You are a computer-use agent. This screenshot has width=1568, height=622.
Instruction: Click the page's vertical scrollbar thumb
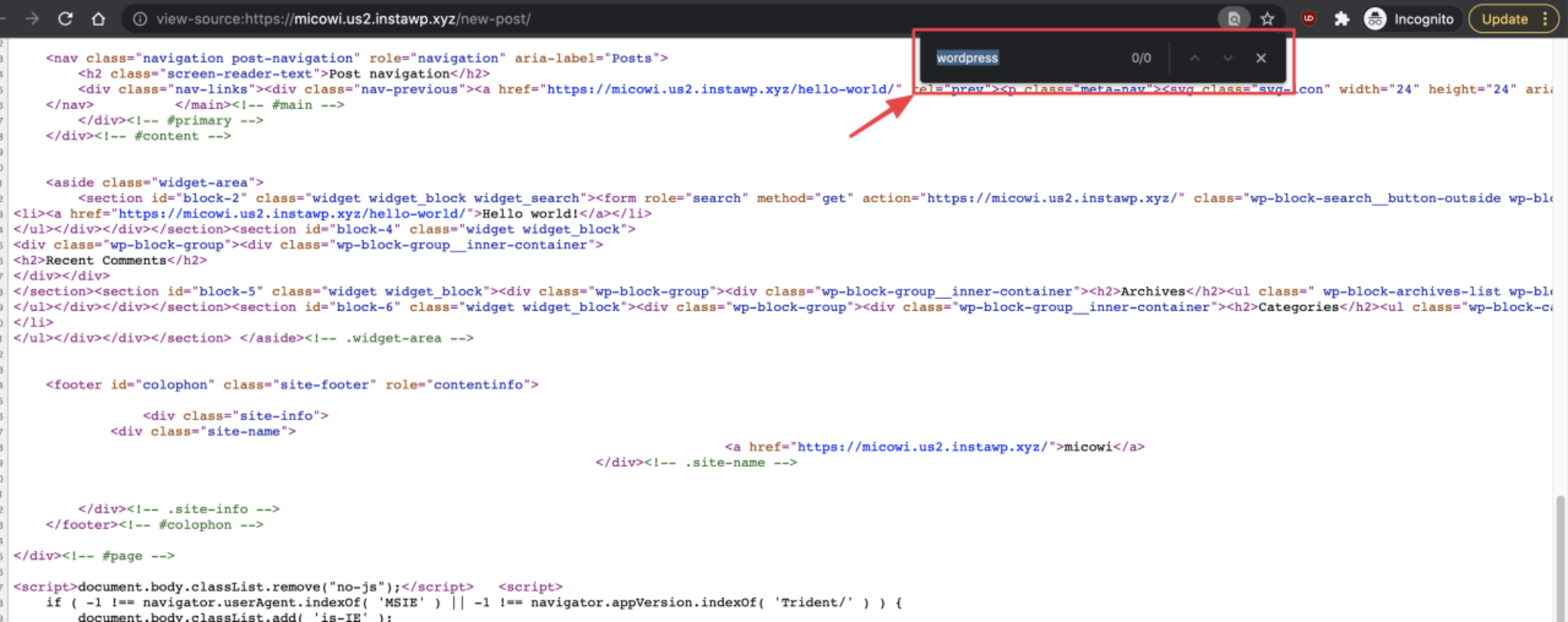(1560, 558)
